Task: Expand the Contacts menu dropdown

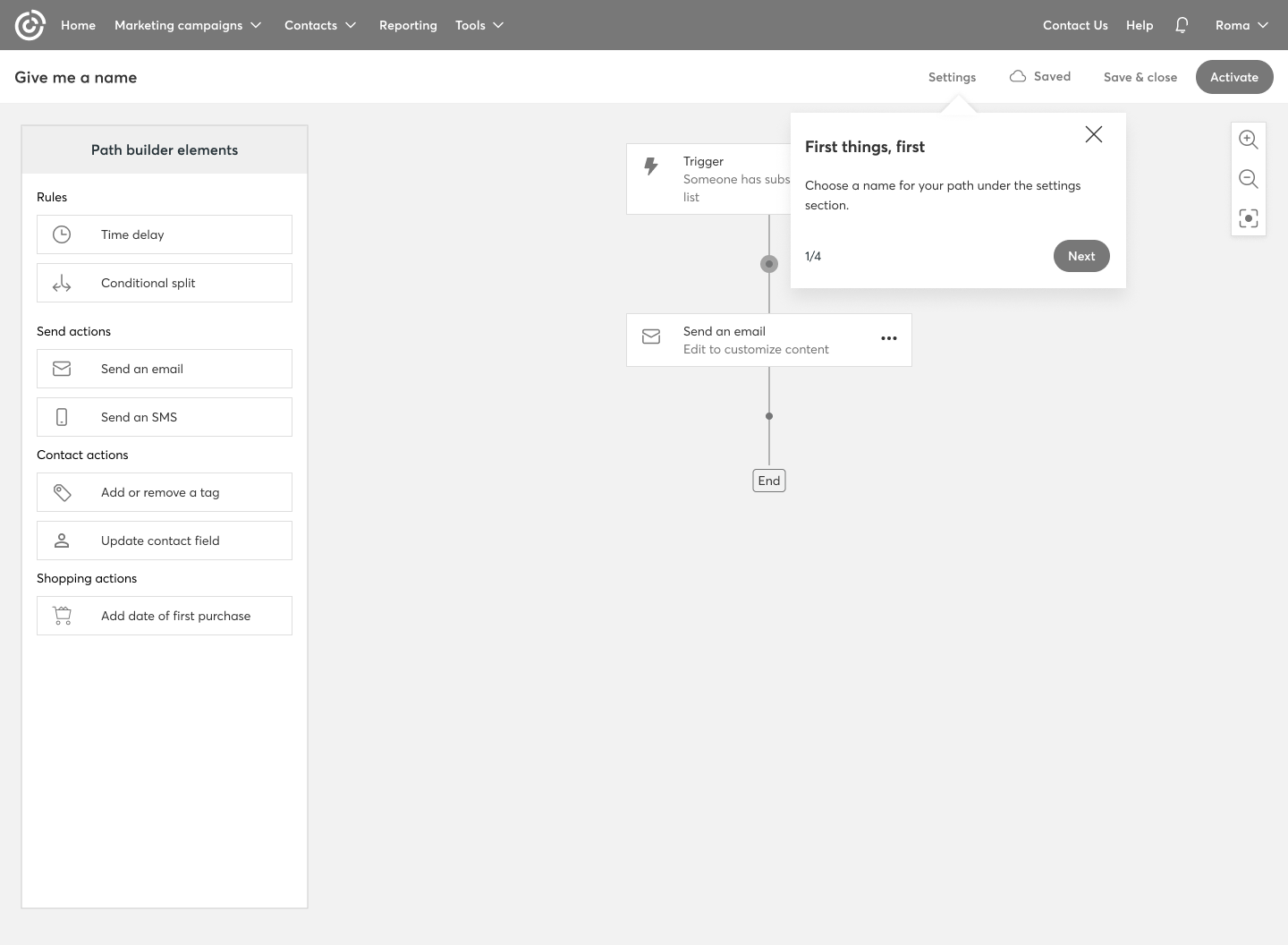Action: 320,25
